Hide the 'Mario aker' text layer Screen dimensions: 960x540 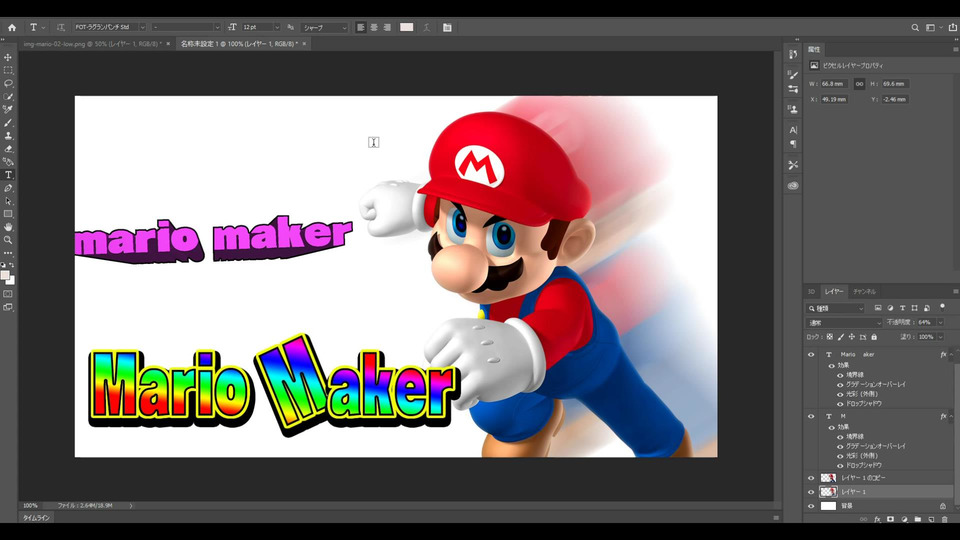point(811,355)
